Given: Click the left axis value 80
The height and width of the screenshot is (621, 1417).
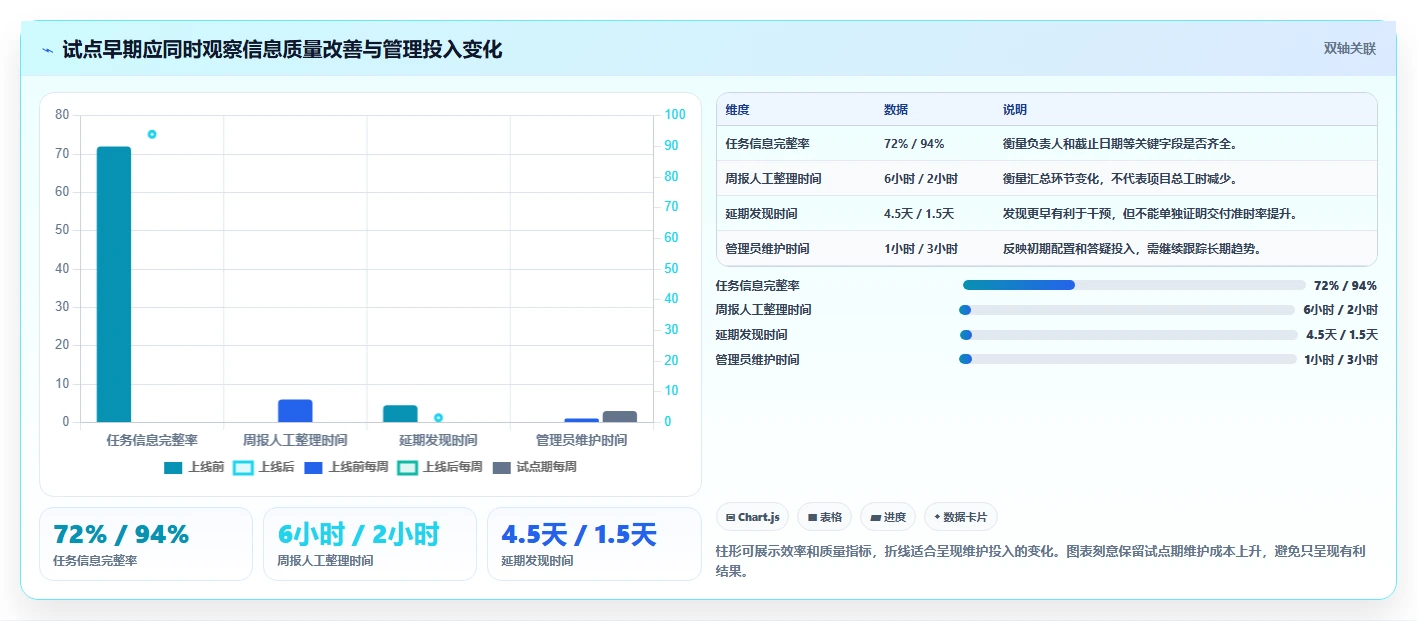Looking at the screenshot, I should [x=62, y=115].
